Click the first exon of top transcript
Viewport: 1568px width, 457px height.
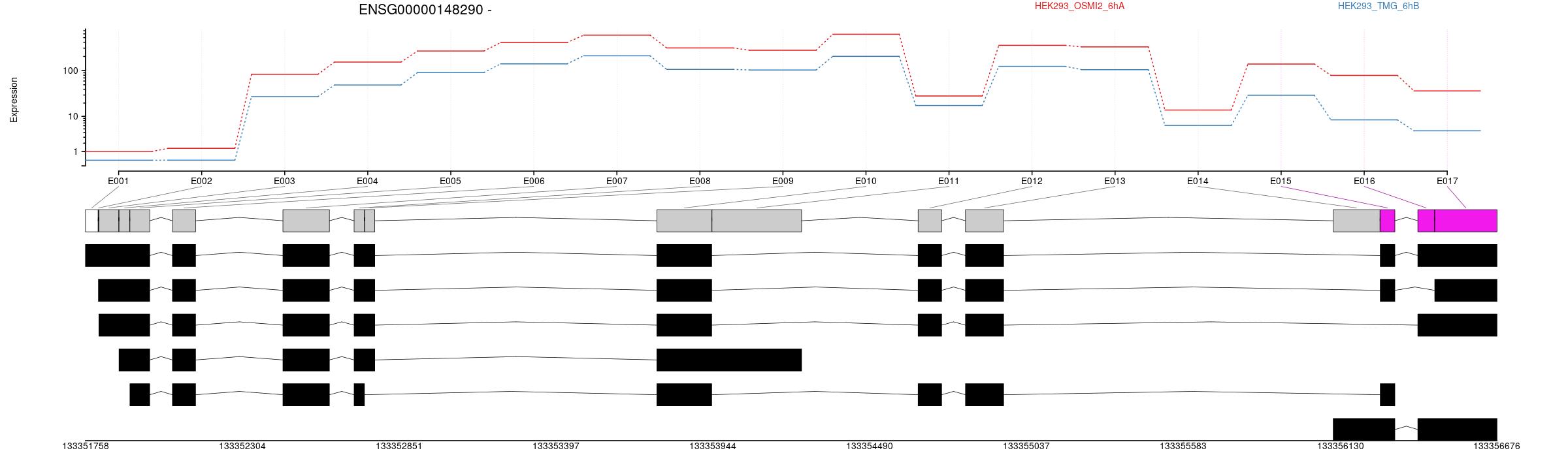click(118, 255)
